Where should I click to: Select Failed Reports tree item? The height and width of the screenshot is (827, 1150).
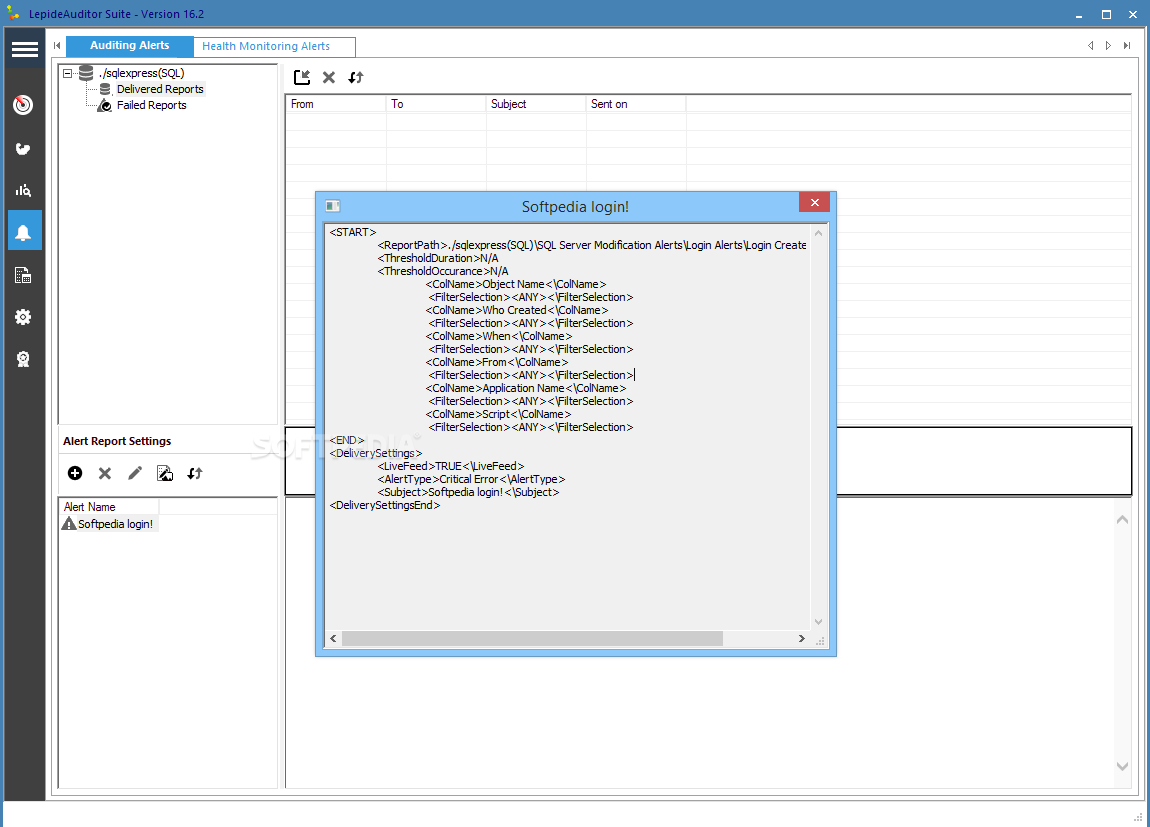tap(151, 105)
